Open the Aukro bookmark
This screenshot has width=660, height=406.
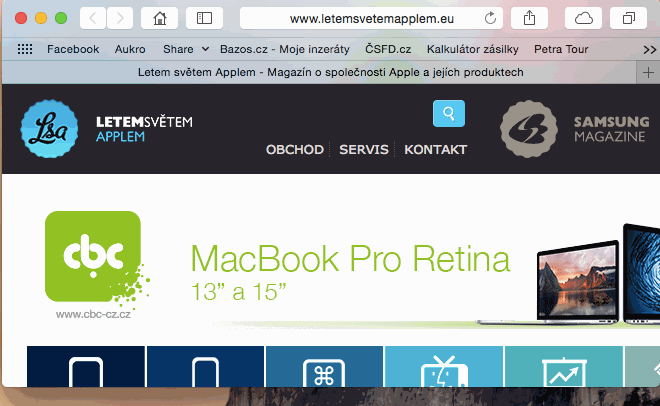[130, 49]
